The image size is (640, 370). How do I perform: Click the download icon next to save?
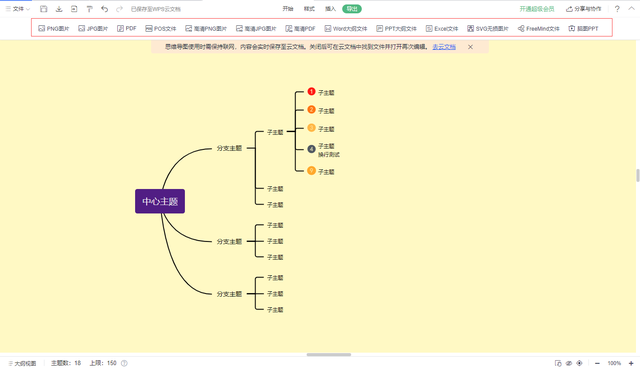59,9
